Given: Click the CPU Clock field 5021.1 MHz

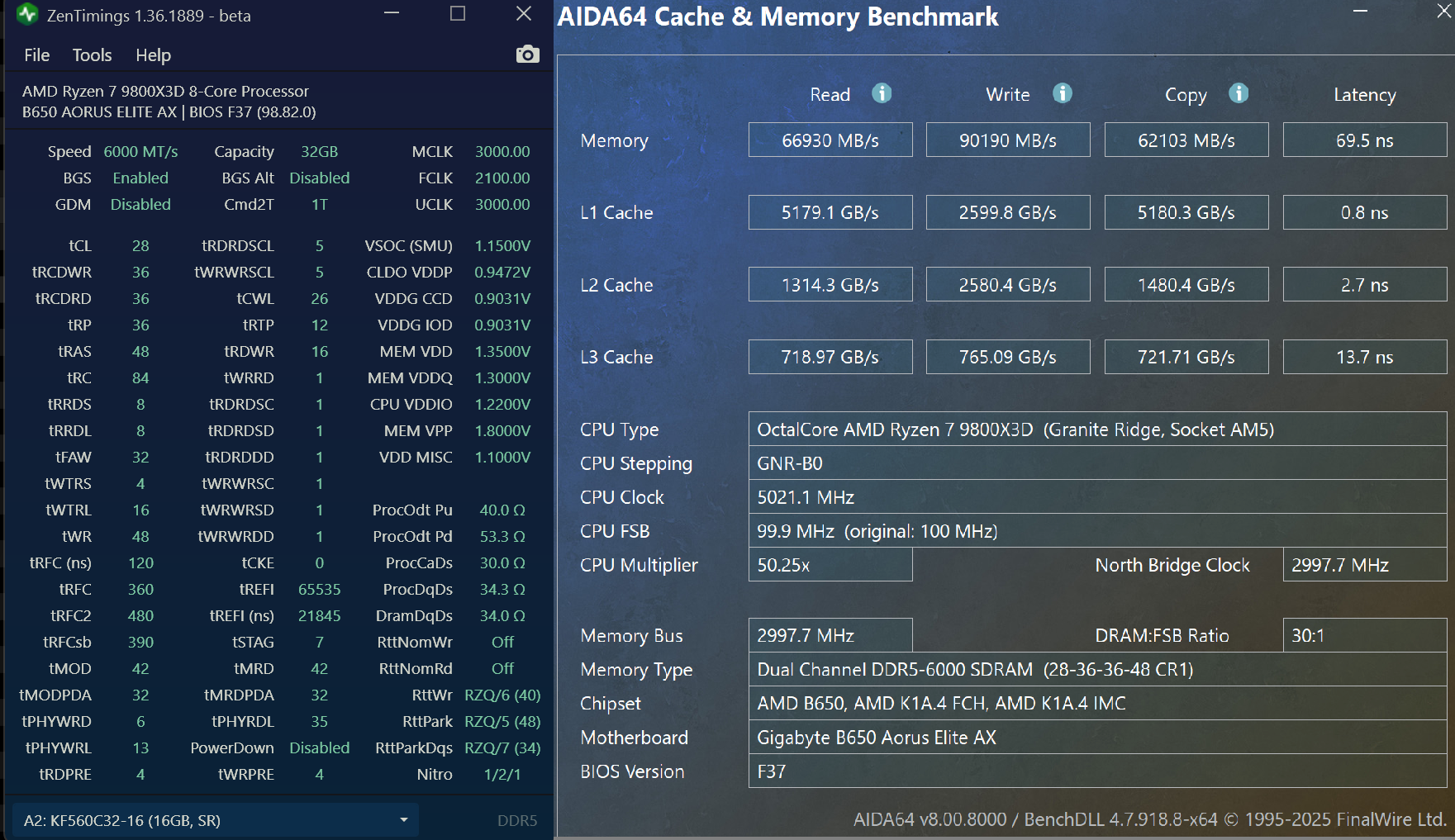Looking at the screenshot, I should [1098, 497].
